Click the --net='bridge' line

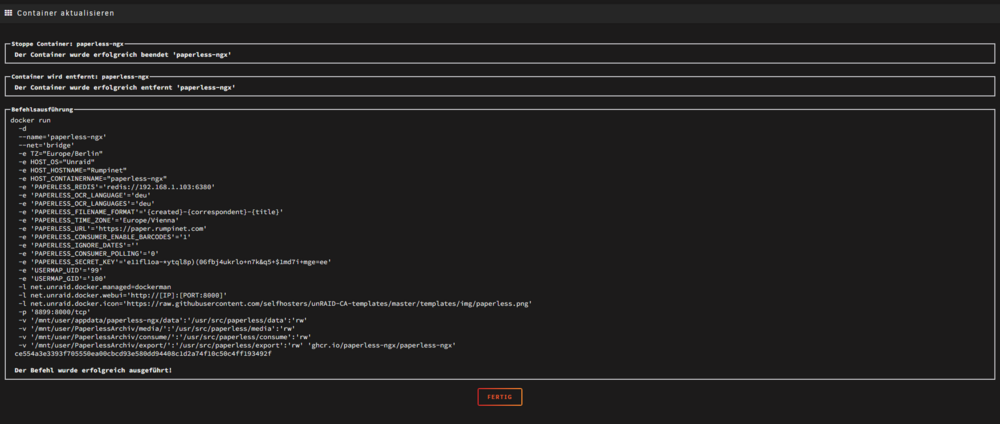47,145
